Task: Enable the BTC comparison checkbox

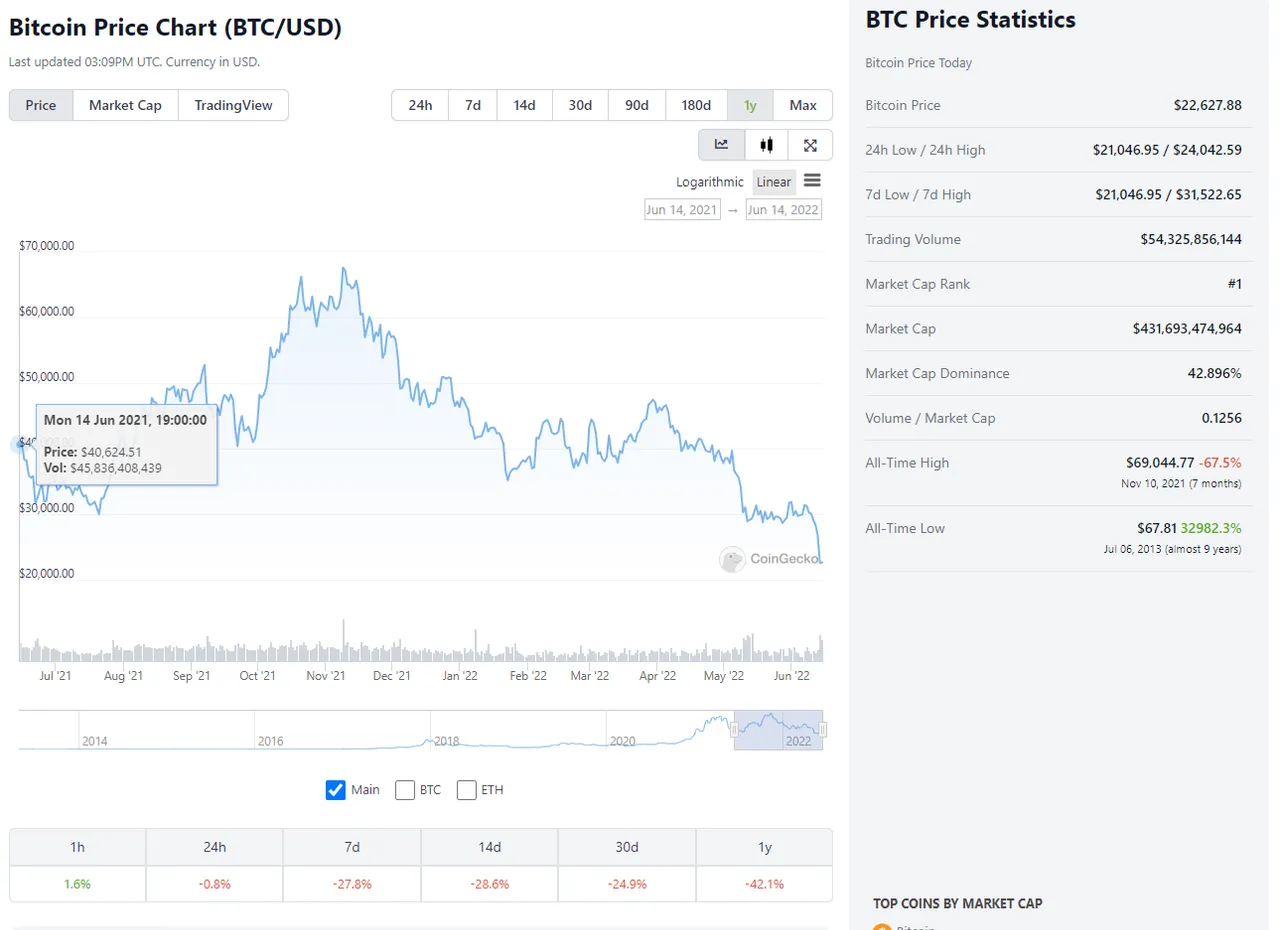Action: [x=405, y=790]
